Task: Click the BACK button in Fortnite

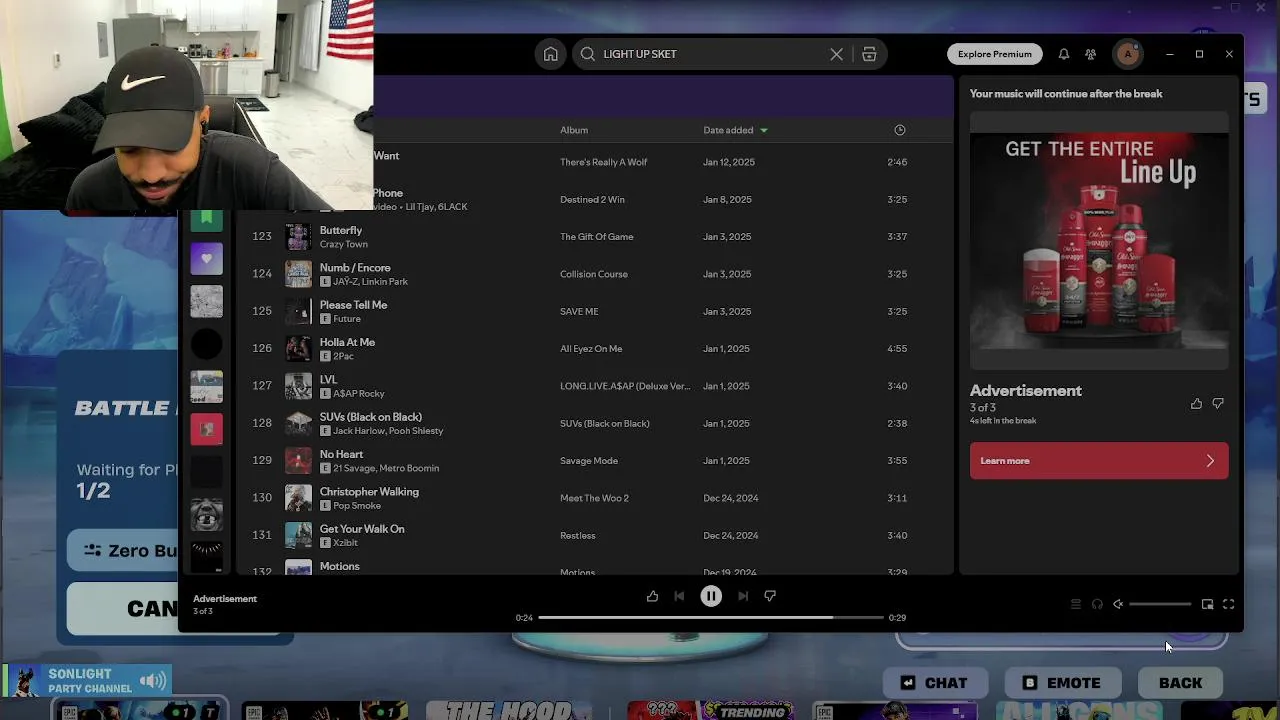Action: (1181, 683)
